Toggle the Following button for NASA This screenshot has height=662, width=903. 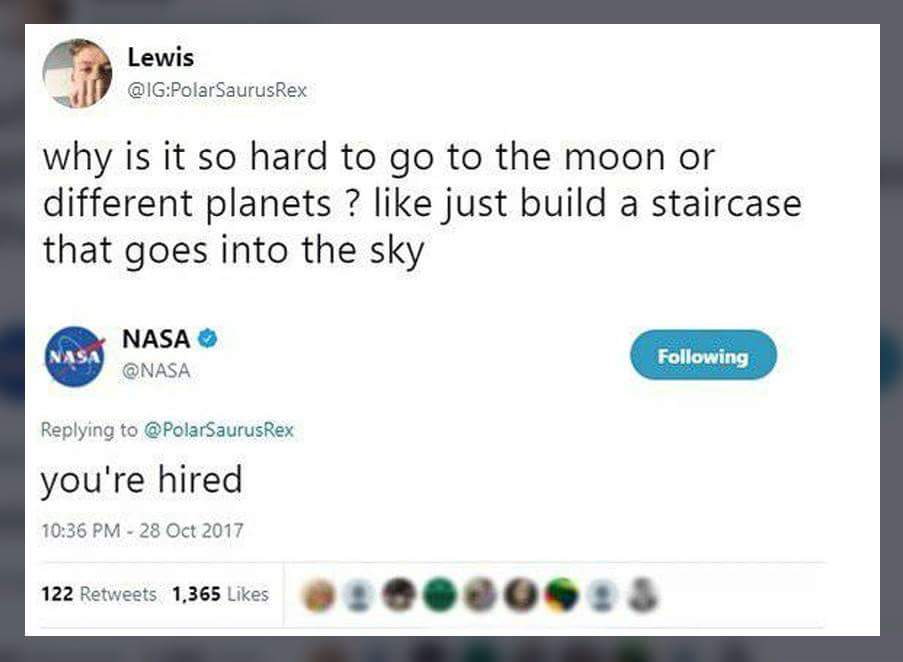tap(702, 355)
